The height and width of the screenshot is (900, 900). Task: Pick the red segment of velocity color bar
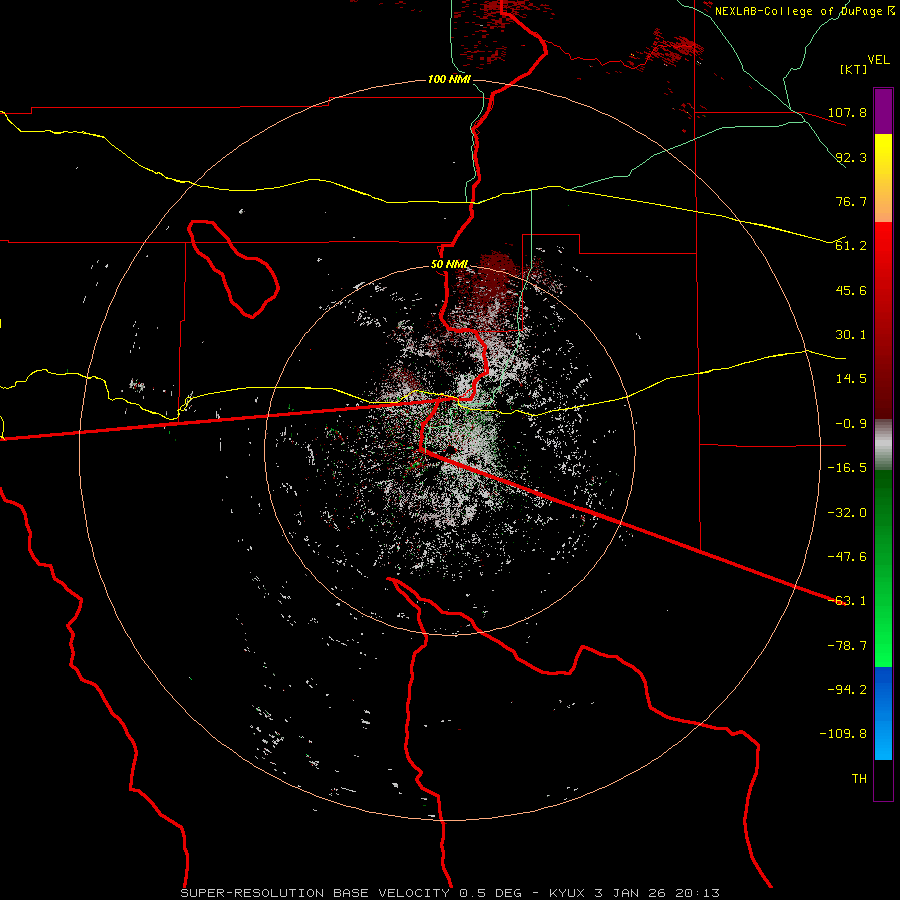click(x=883, y=320)
